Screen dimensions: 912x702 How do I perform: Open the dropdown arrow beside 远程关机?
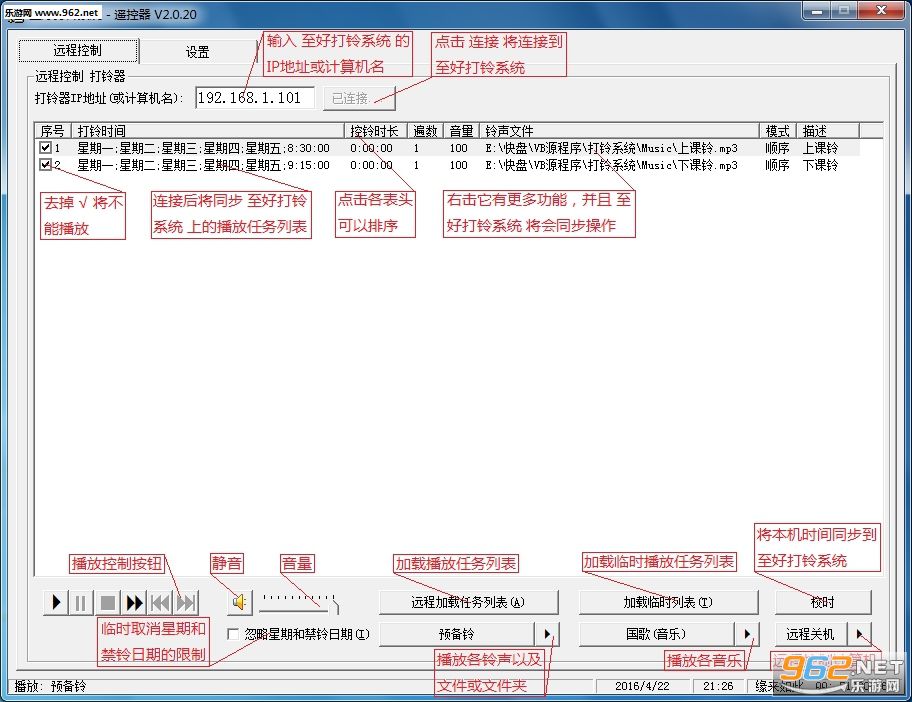(x=859, y=634)
